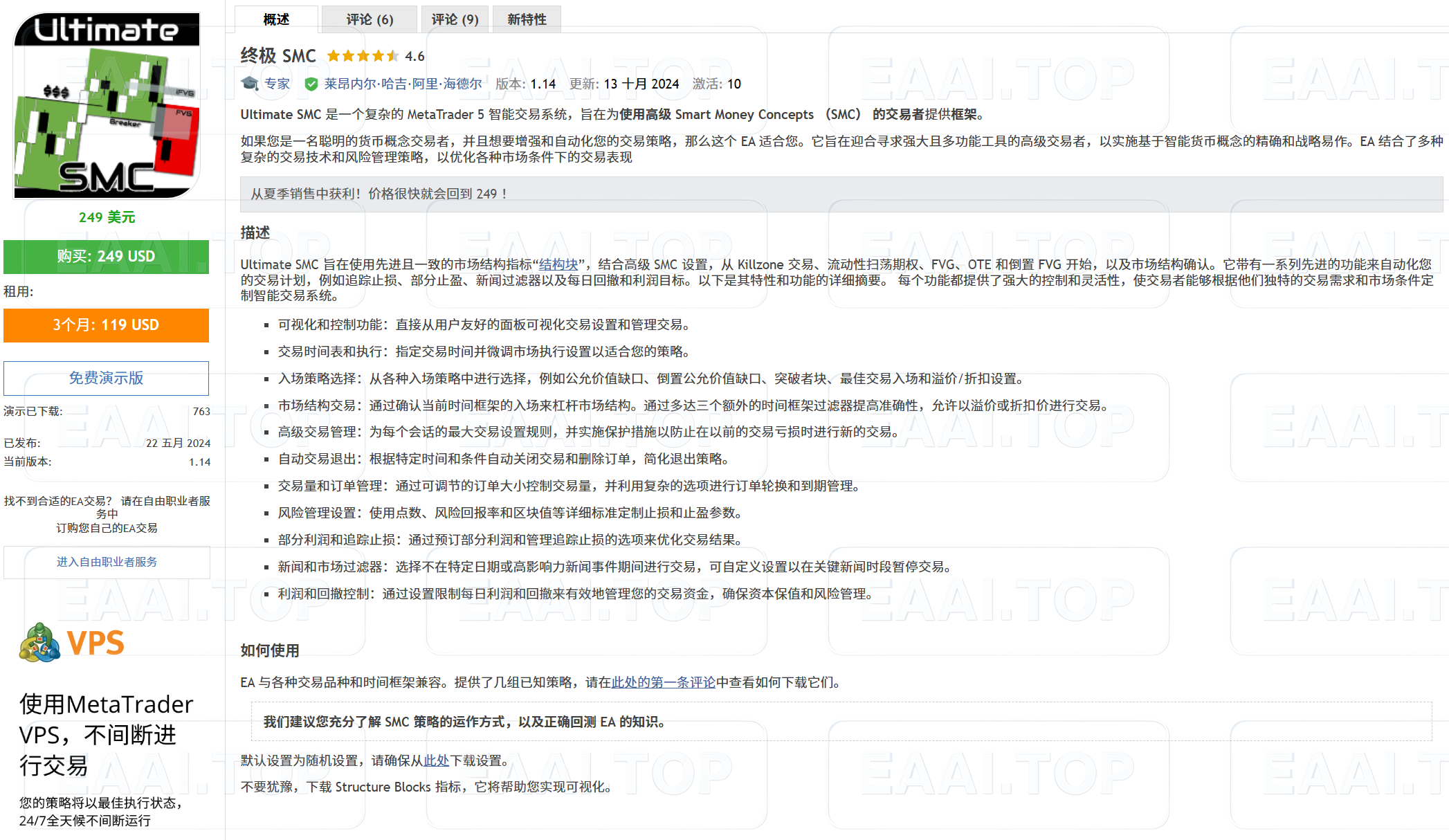Screen dimensions: 1449x840
Task: Select the orange 3个月: 119 USD rental button
Action: pos(106,325)
